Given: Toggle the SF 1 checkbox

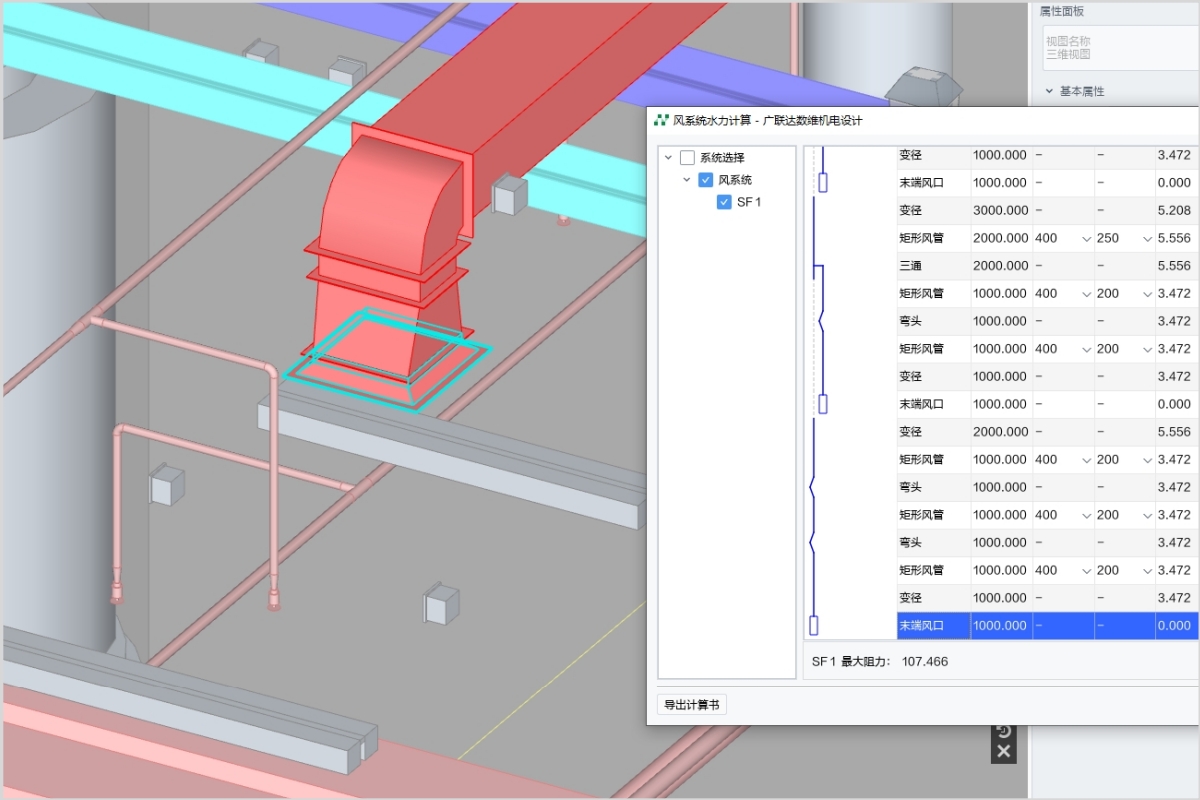Looking at the screenshot, I should [725, 202].
